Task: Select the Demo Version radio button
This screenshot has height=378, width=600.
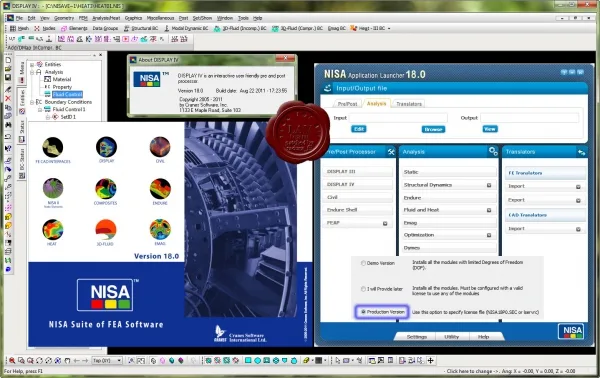Action: 363,263
